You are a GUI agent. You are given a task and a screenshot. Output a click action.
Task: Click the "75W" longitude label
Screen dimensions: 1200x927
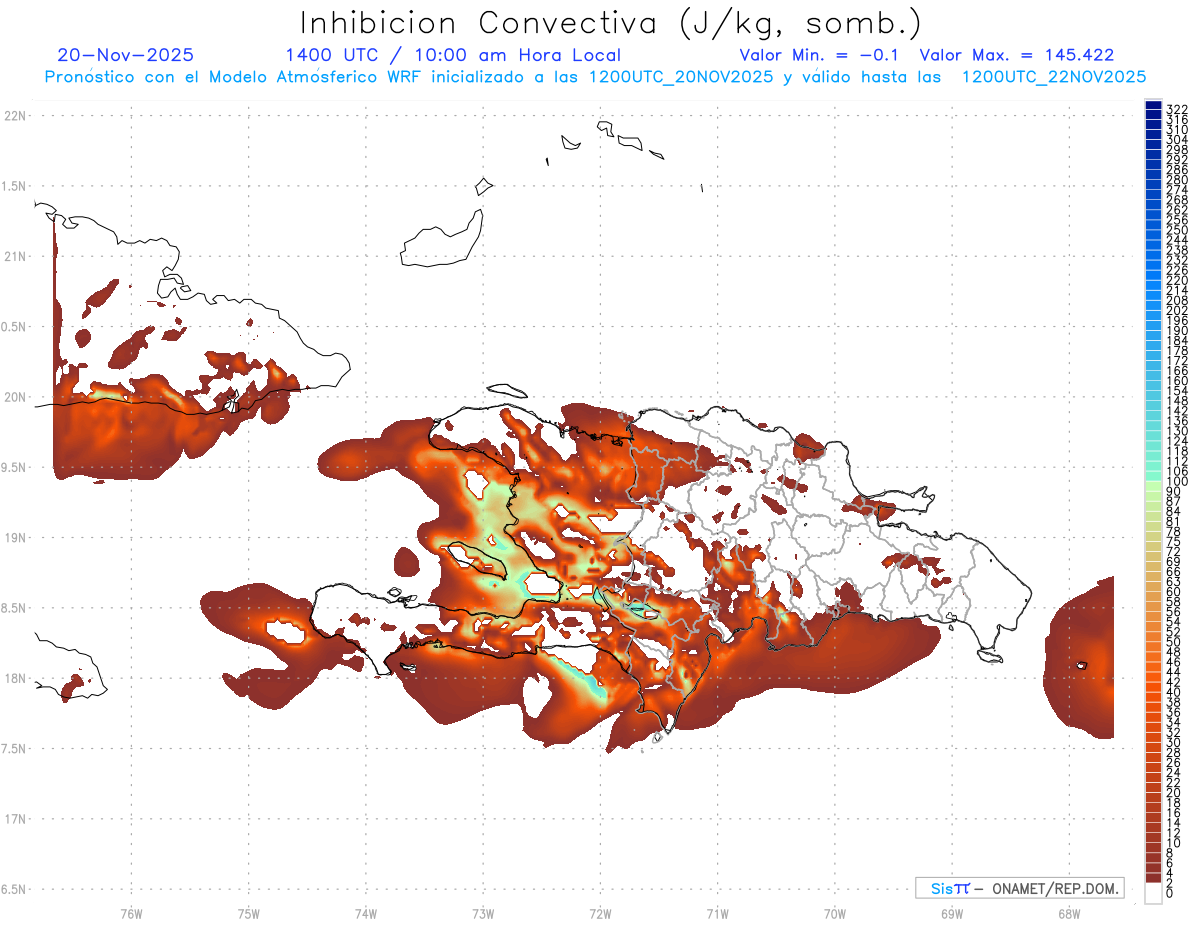(x=248, y=913)
